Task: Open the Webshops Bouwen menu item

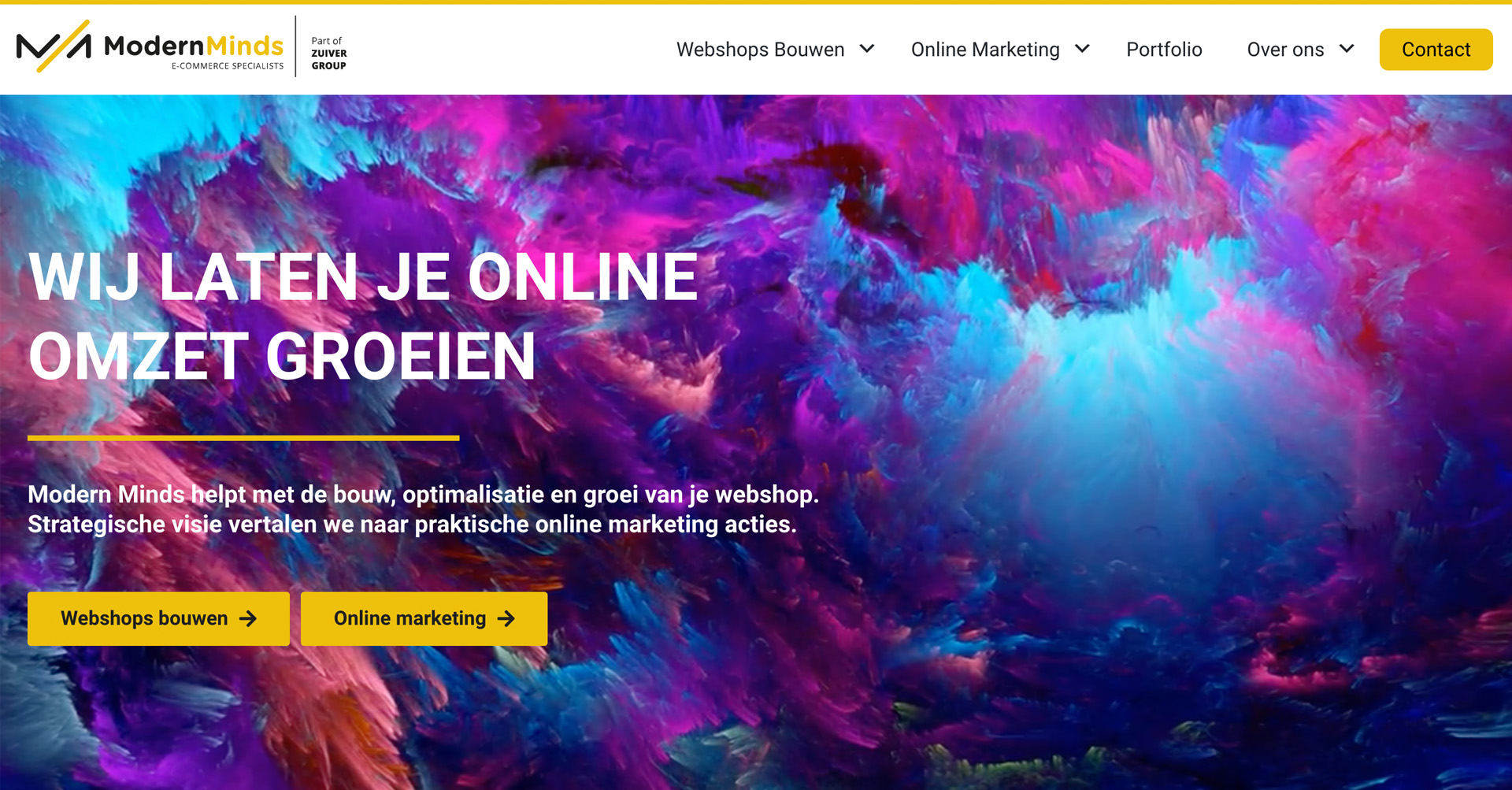Action: 760,50
